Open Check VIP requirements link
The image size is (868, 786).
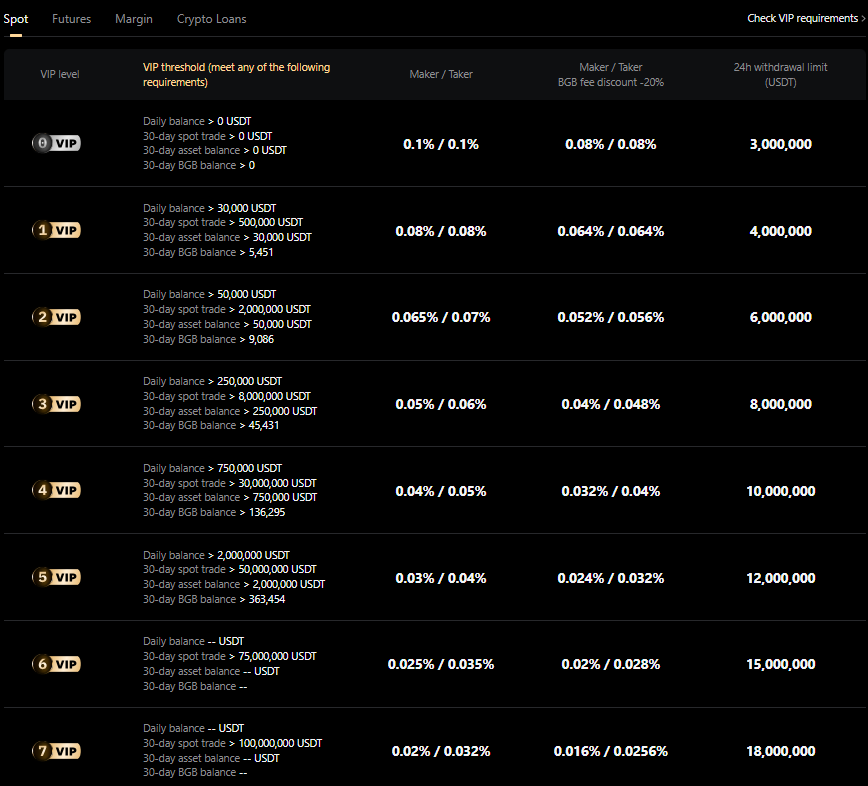(802, 19)
